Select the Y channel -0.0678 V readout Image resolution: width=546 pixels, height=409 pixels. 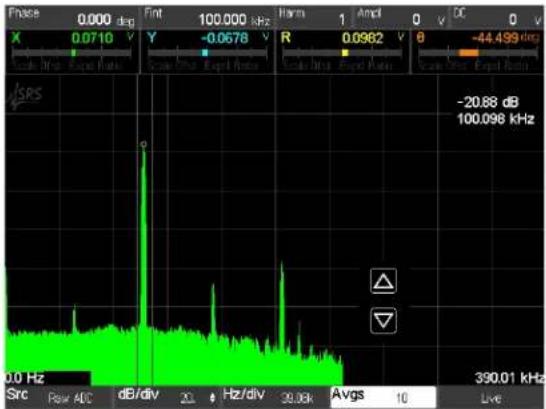(x=208, y=52)
